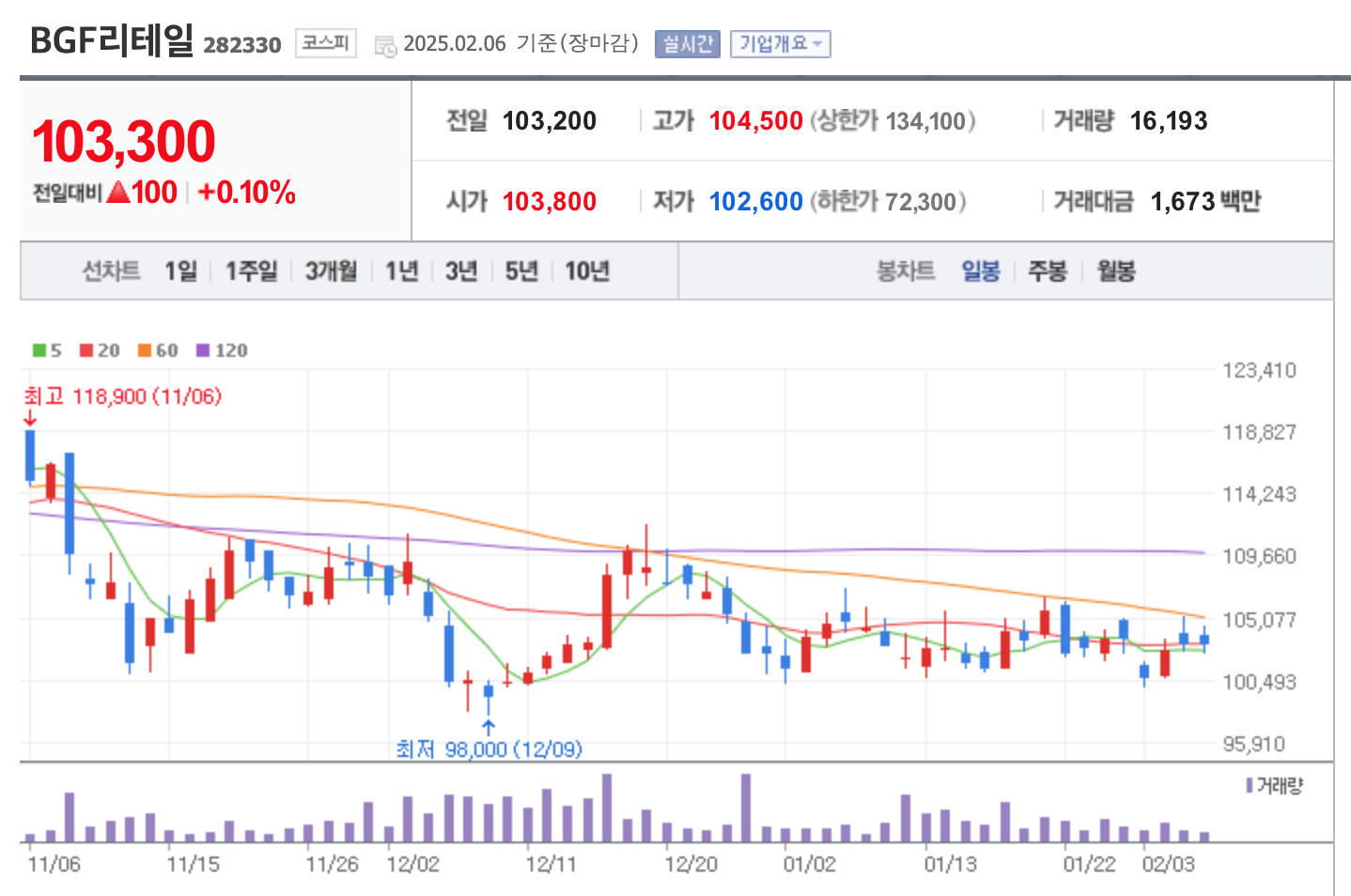Click the opening price 103,800

point(550,202)
